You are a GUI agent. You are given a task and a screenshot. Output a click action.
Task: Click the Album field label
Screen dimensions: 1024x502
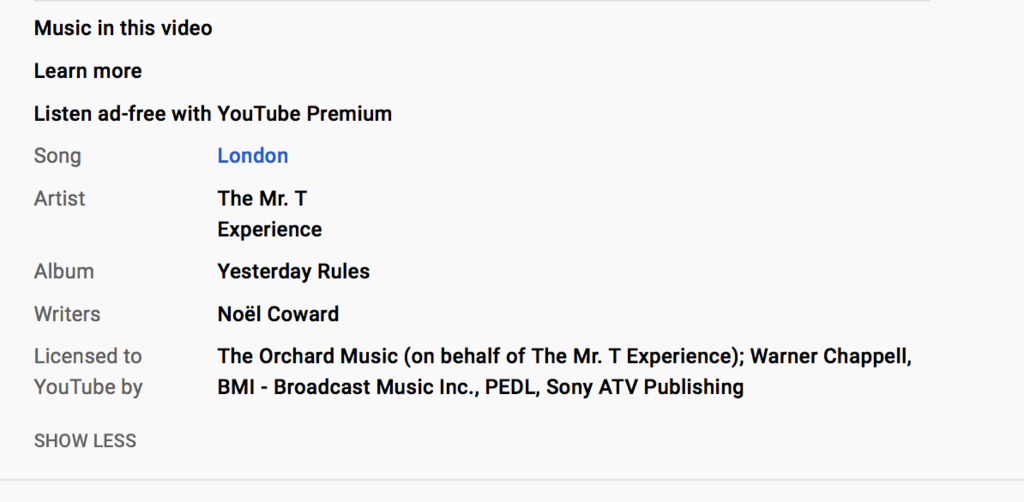click(x=64, y=271)
